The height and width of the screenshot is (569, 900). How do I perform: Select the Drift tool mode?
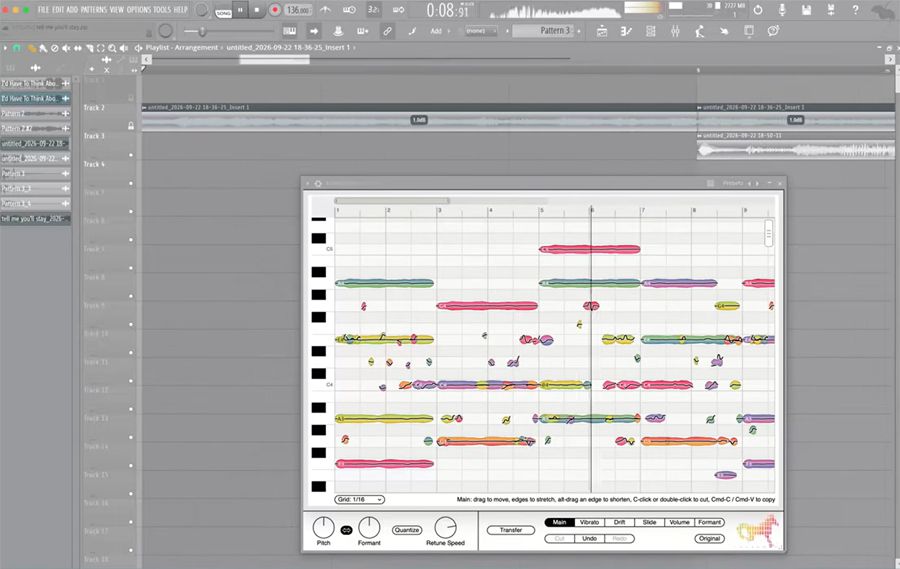tap(619, 522)
